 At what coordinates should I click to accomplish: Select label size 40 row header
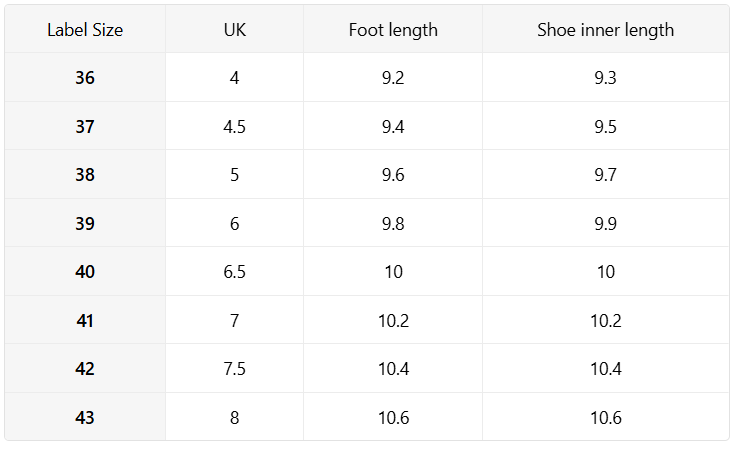pyautogui.click(x=85, y=271)
